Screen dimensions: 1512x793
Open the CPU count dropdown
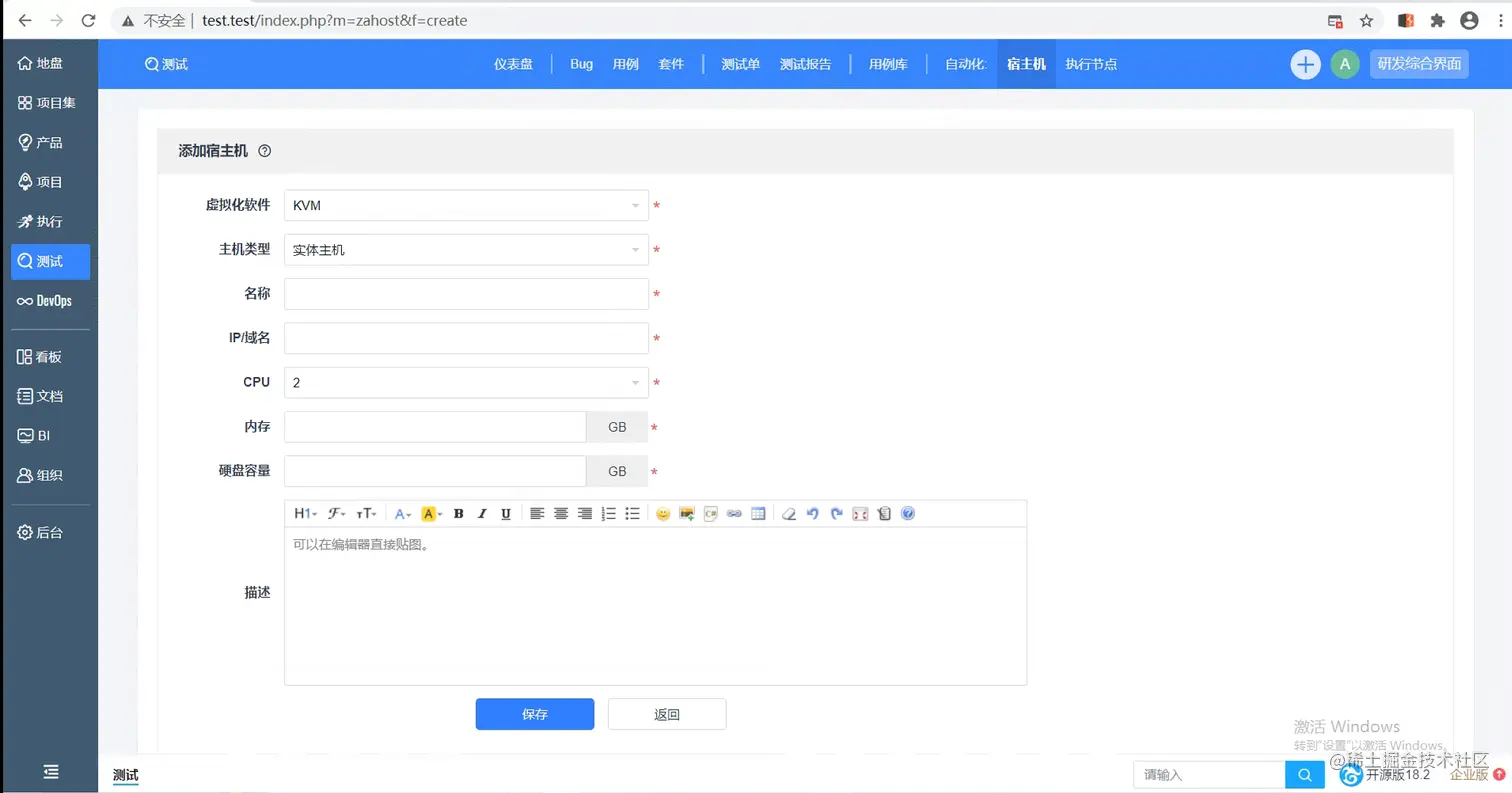466,383
